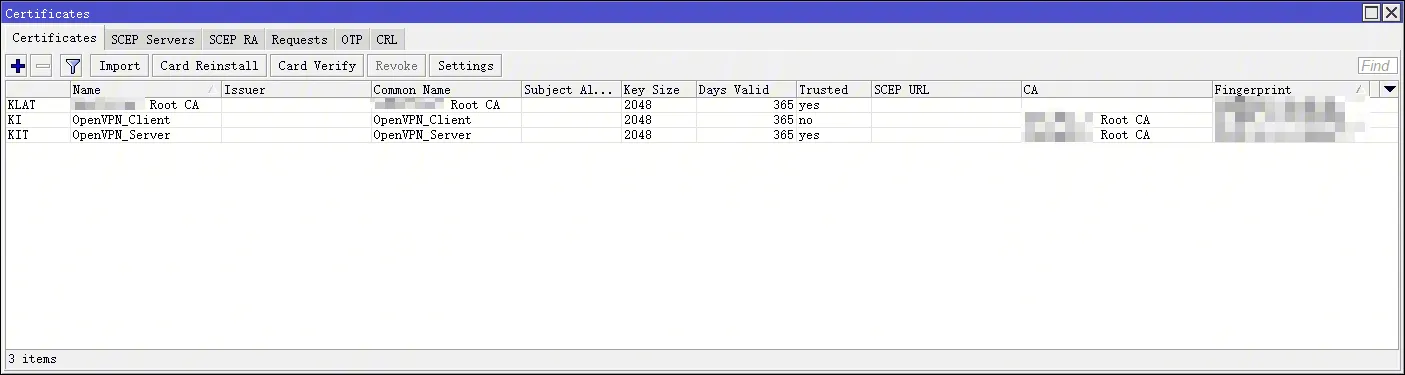
Task: Click the Revoke button
Action: tap(397, 66)
